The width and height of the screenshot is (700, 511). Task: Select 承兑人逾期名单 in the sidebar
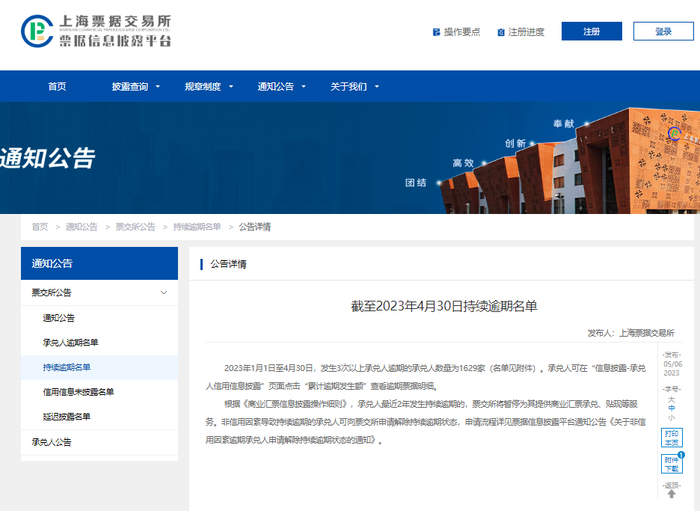point(71,343)
